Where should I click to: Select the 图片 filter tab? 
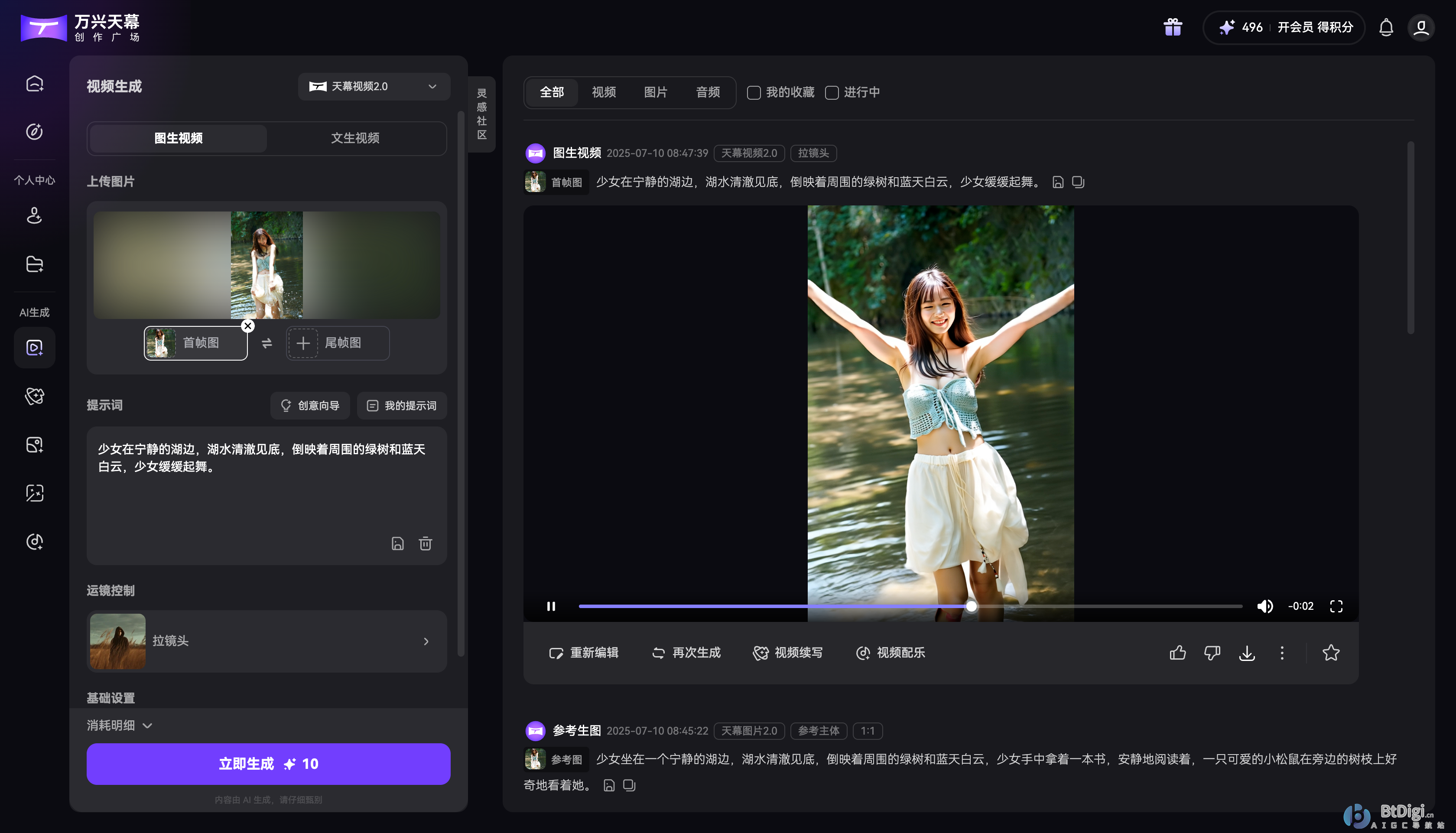[655, 92]
